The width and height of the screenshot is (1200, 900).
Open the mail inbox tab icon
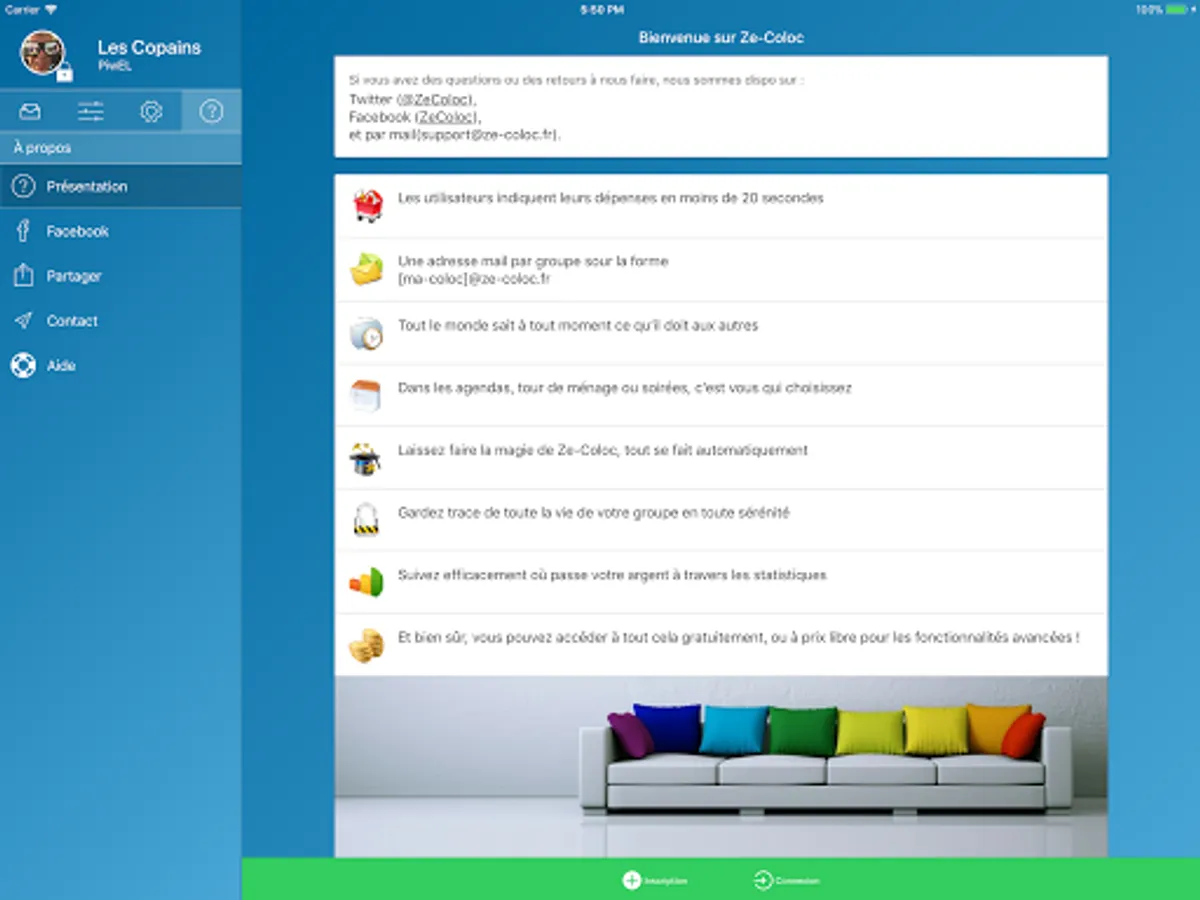[x=30, y=111]
